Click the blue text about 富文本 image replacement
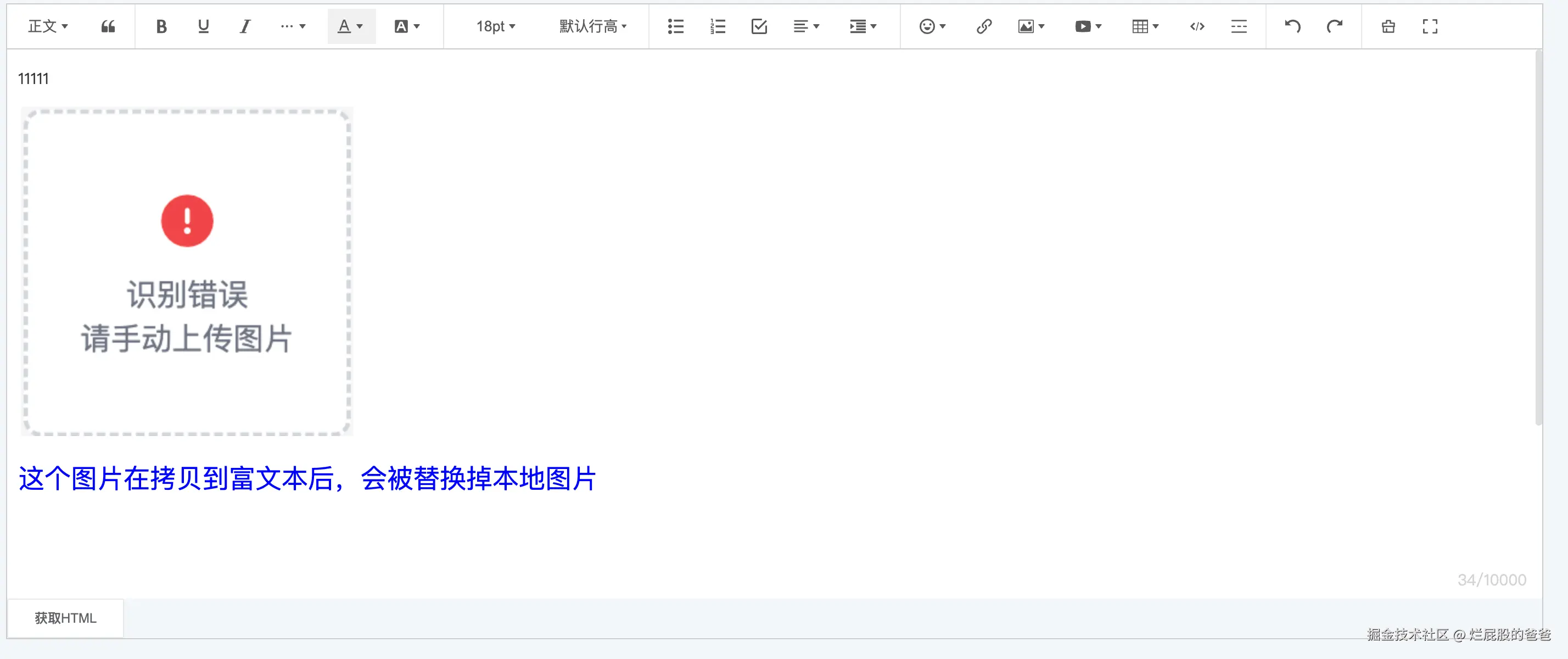Screen dimensions: 1568x659 point(307,479)
